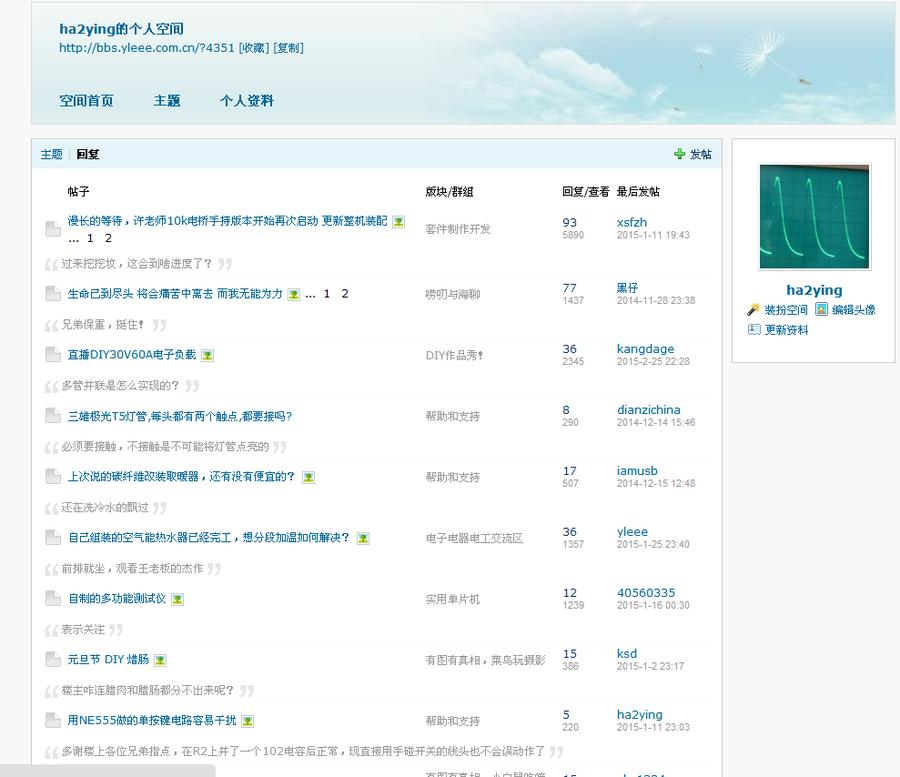Click the thread icon beside 自制的多功能测试仪
Image resolution: width=900 pixels, height=777 pixels.
(53, 599)
